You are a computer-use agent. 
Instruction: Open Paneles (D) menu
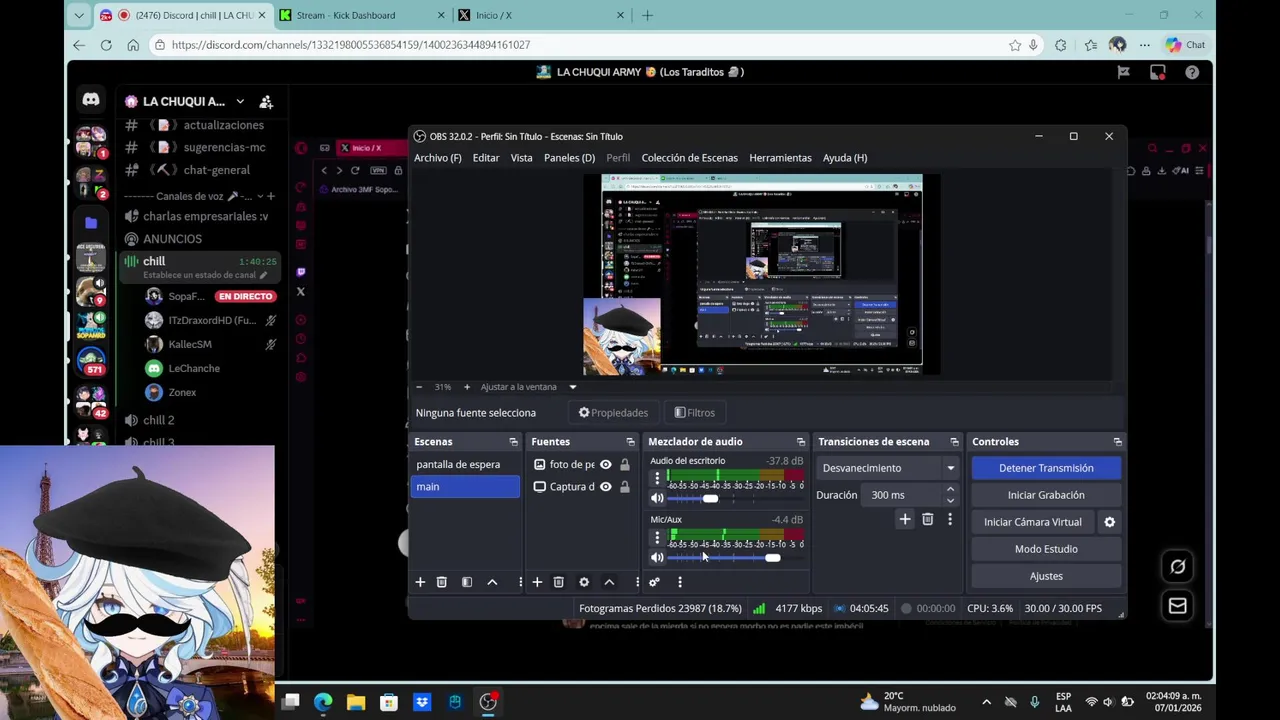pos(569,158)
